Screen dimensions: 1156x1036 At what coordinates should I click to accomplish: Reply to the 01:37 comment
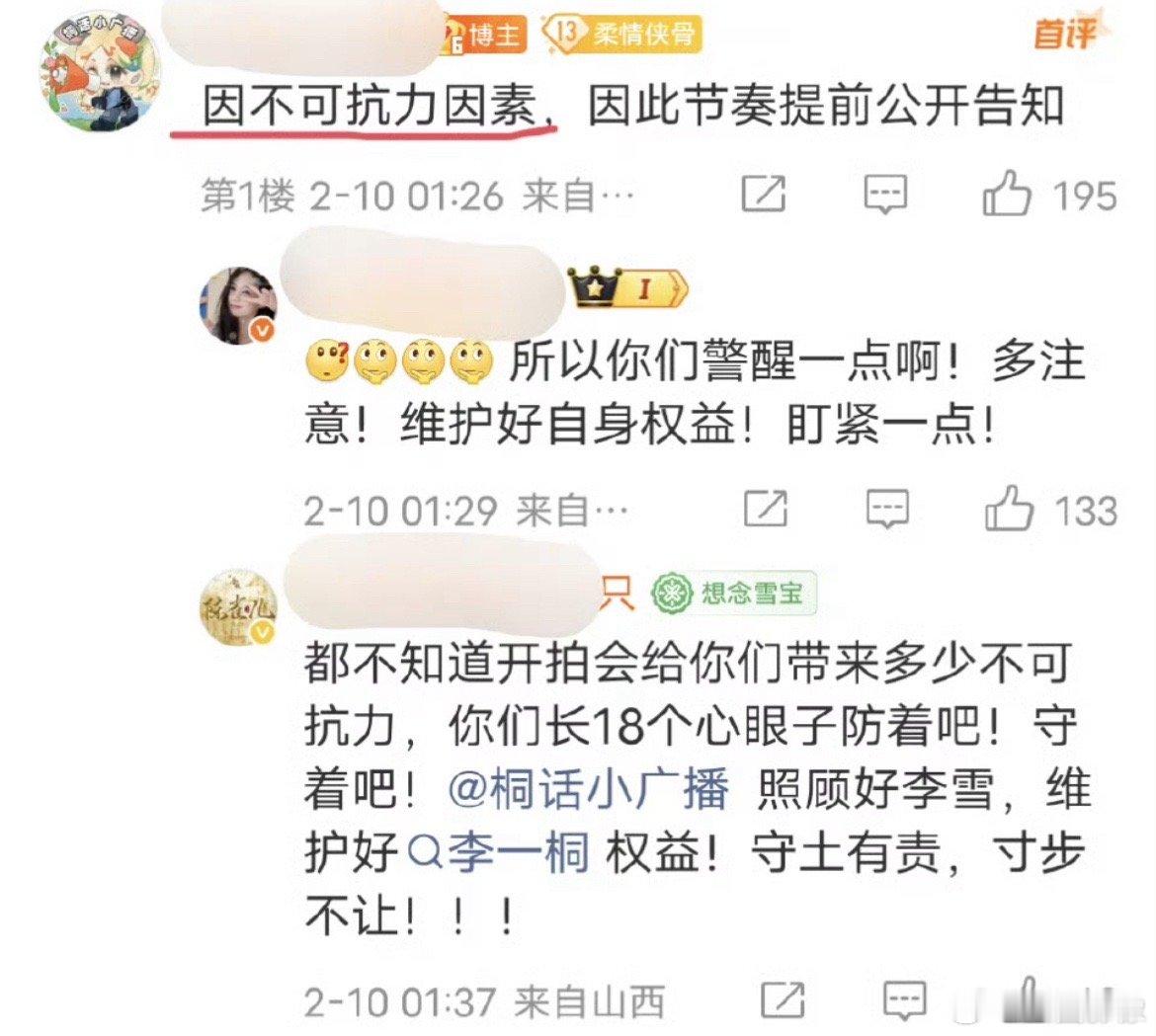(905, 1000)
